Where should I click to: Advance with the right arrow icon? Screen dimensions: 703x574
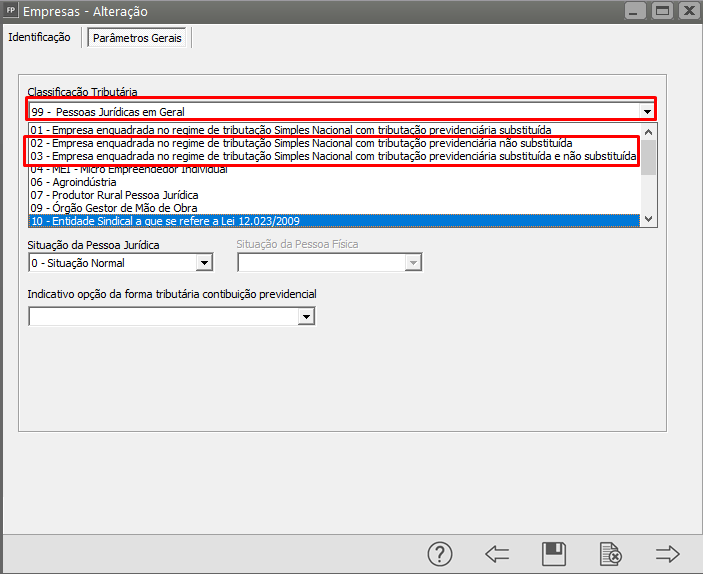click(668, 554)
